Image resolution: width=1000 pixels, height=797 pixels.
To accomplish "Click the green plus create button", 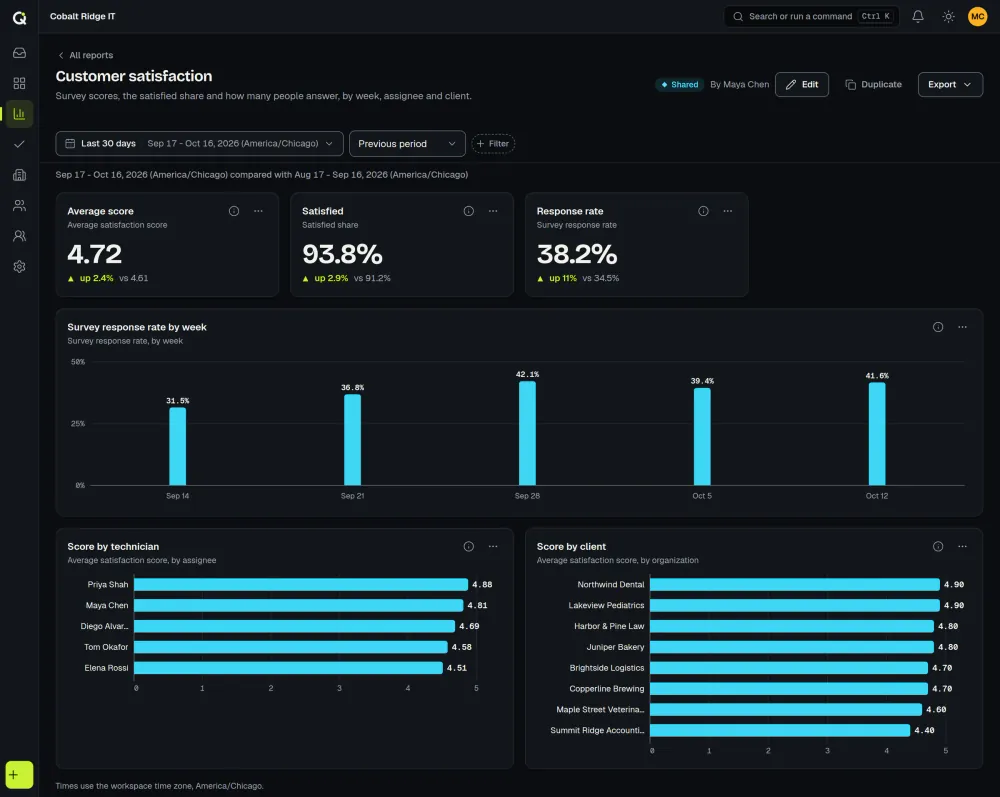I will pos(19,775).
